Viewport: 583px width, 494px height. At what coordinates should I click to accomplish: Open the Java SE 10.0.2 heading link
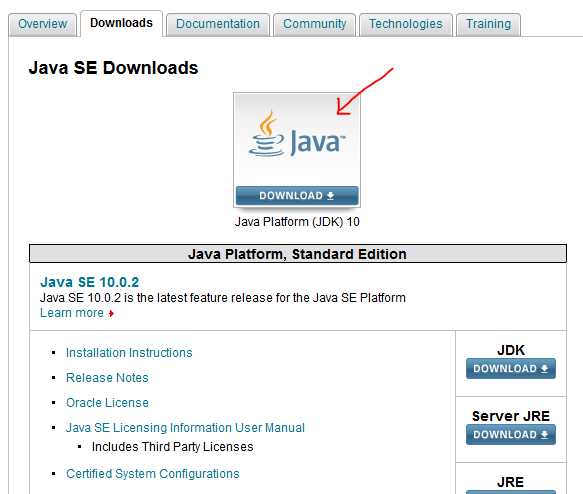click(90, 282)
